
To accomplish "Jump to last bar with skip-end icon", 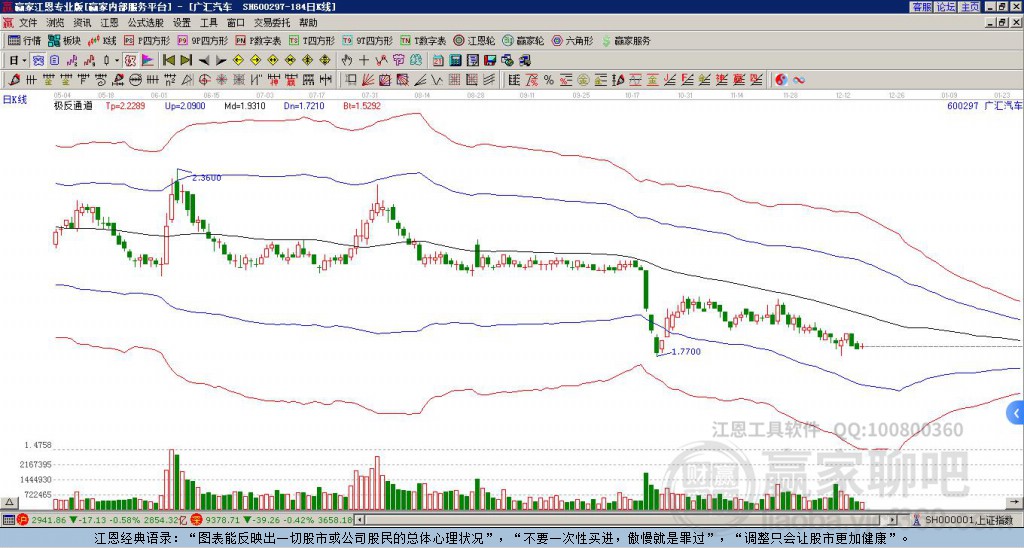I will pyautogui.click(x=186, y=61).
